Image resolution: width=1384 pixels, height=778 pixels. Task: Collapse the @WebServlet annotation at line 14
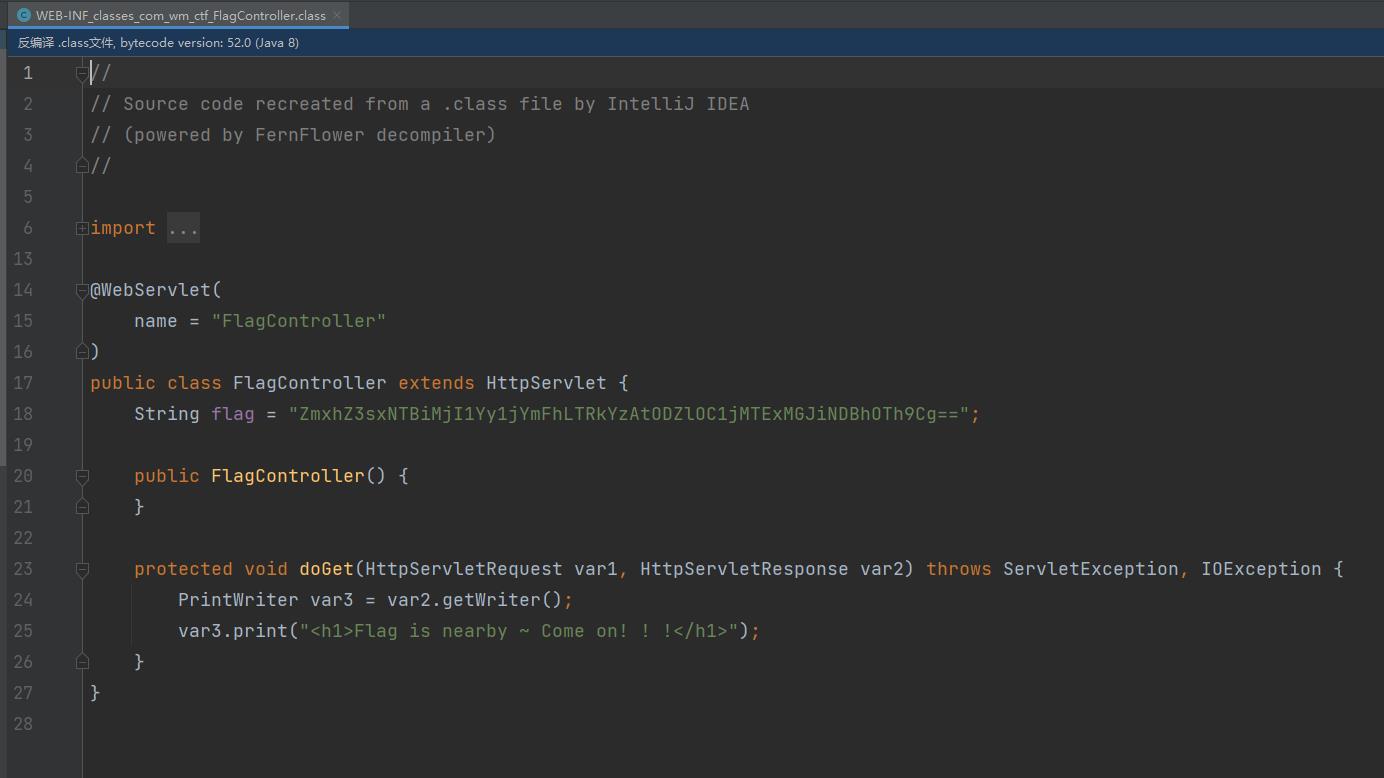(83, 290)
